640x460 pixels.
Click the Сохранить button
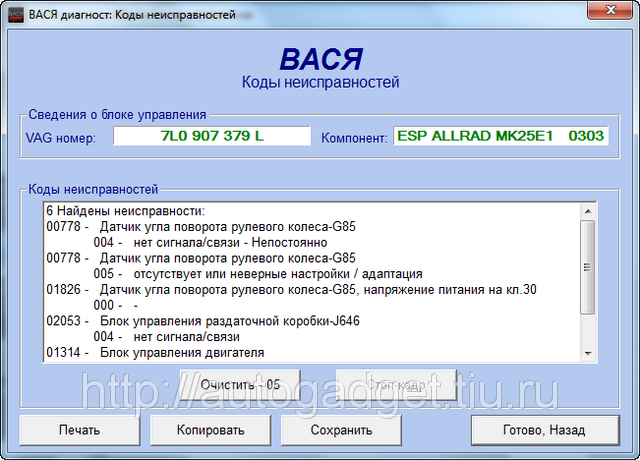click(341, 430)
